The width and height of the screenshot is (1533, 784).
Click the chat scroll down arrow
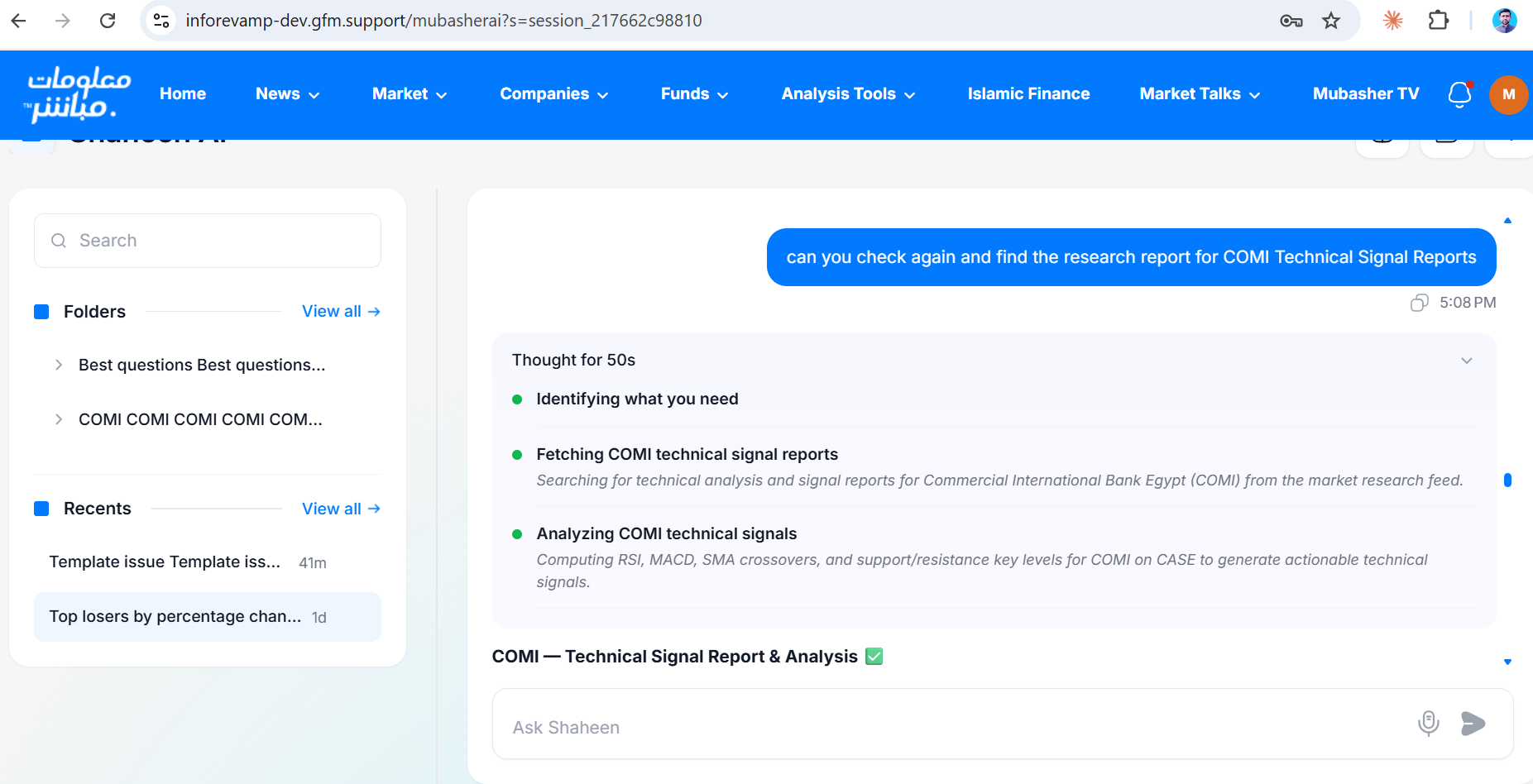pyautogui.click(x=1507, y=662)
